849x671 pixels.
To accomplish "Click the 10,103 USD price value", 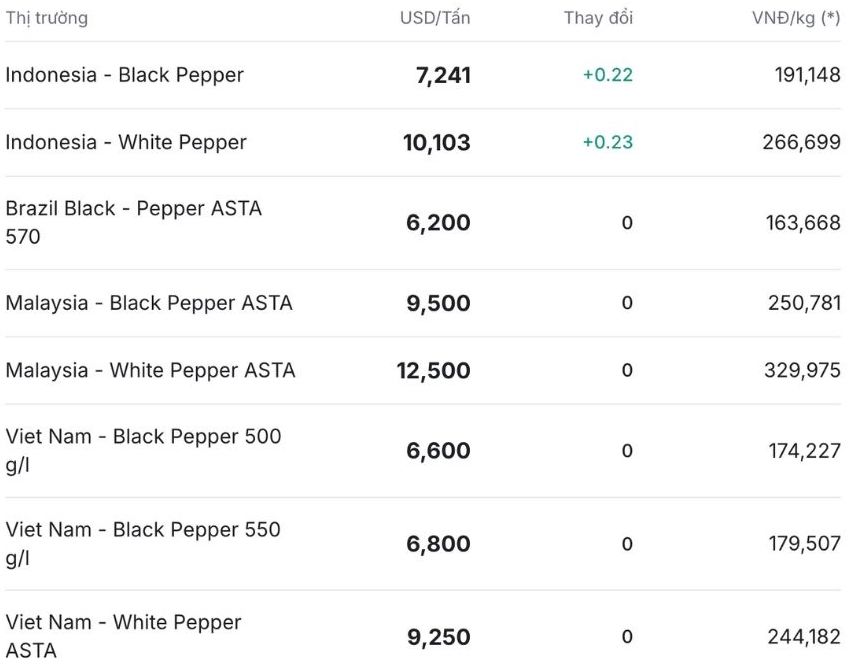I will coord(437,142).
